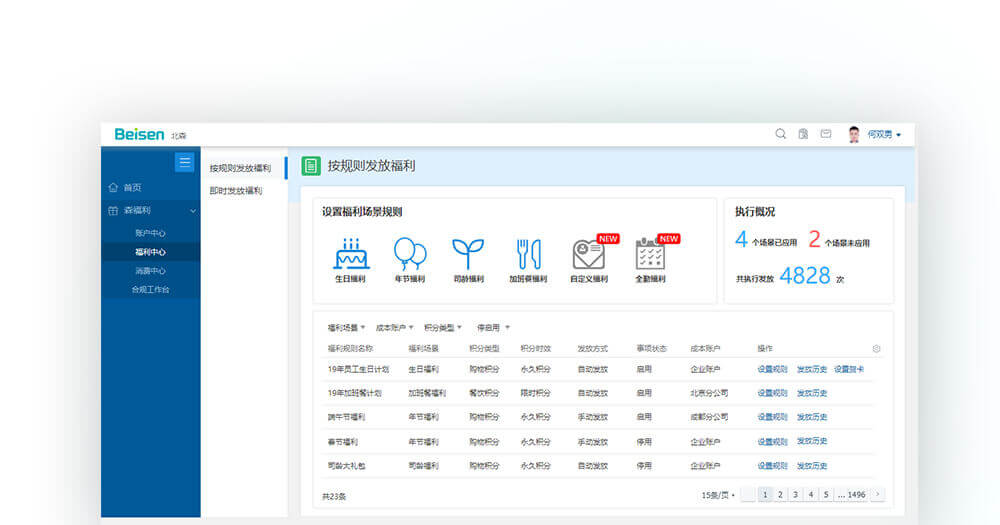Click the document icon beside search
The width and height of the screenshot is (1000, 525).
pos(803,134)
